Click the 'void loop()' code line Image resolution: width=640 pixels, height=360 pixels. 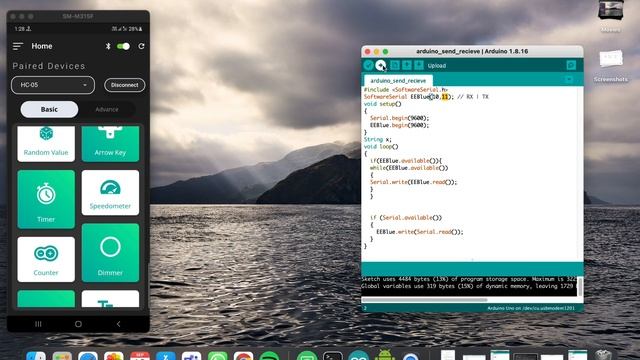[381, 147]
